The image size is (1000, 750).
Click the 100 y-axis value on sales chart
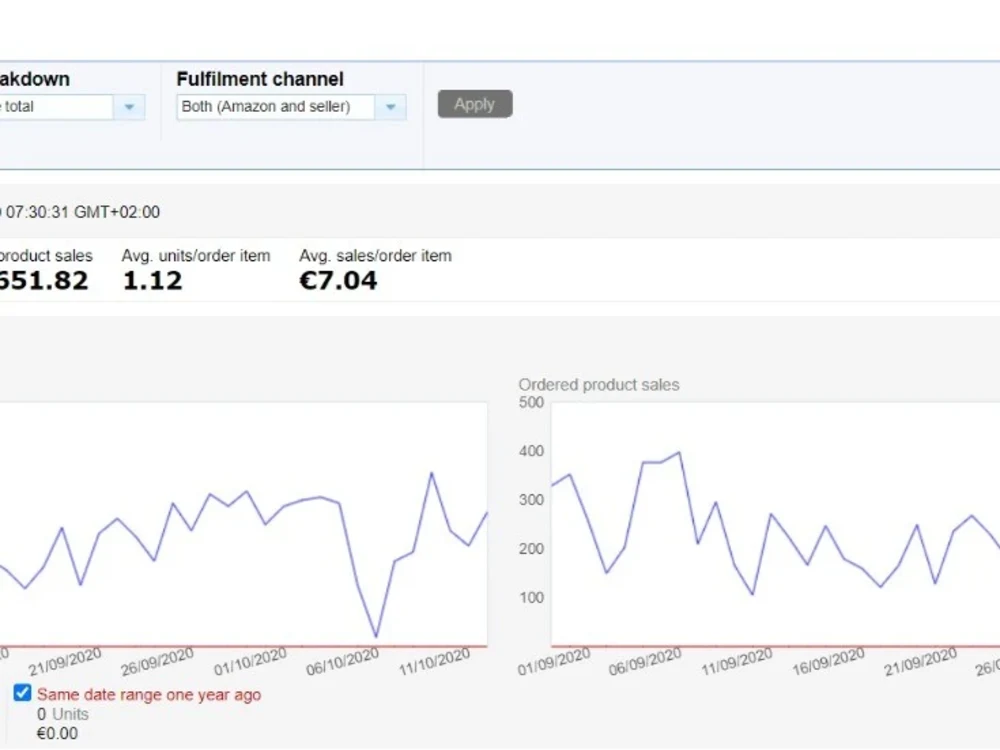point(531,598)
